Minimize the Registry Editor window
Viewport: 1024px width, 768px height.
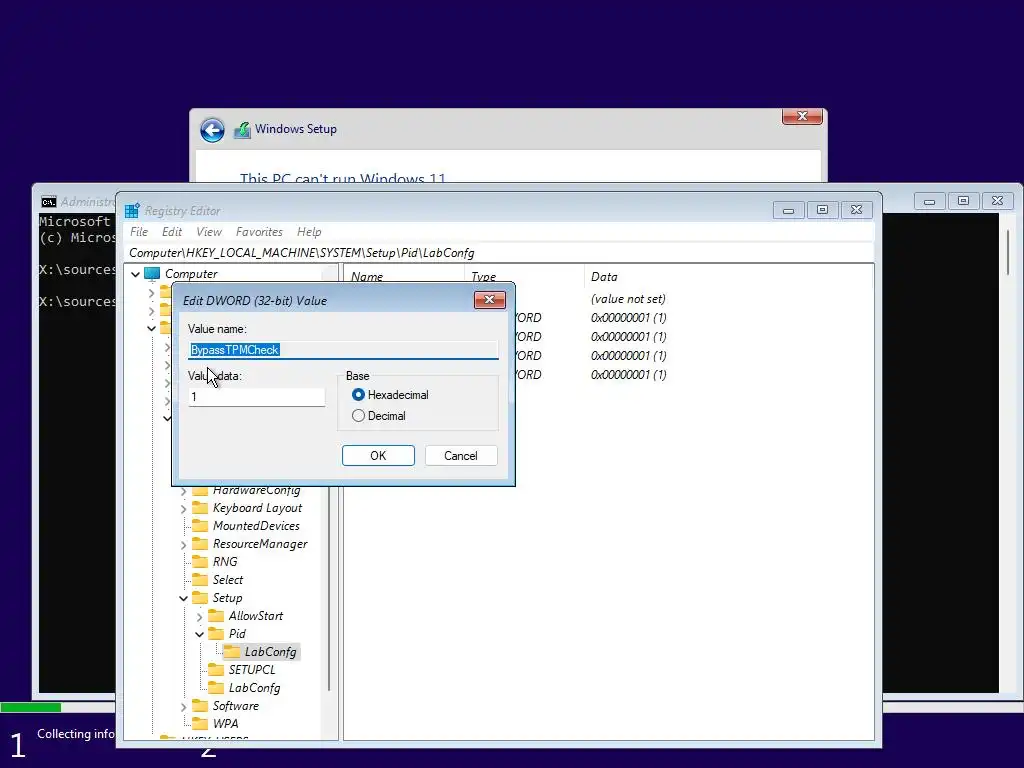[x=788, y=210]
